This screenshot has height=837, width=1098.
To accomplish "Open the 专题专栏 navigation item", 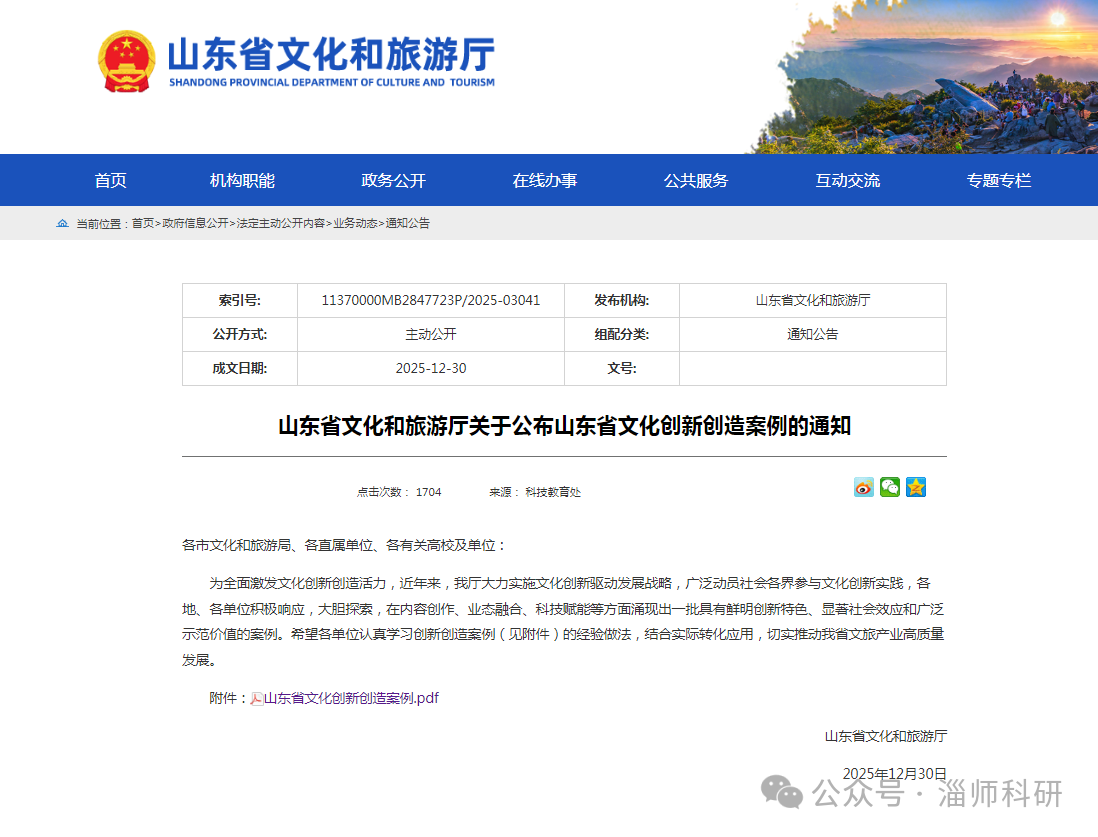I will (998, 181).
